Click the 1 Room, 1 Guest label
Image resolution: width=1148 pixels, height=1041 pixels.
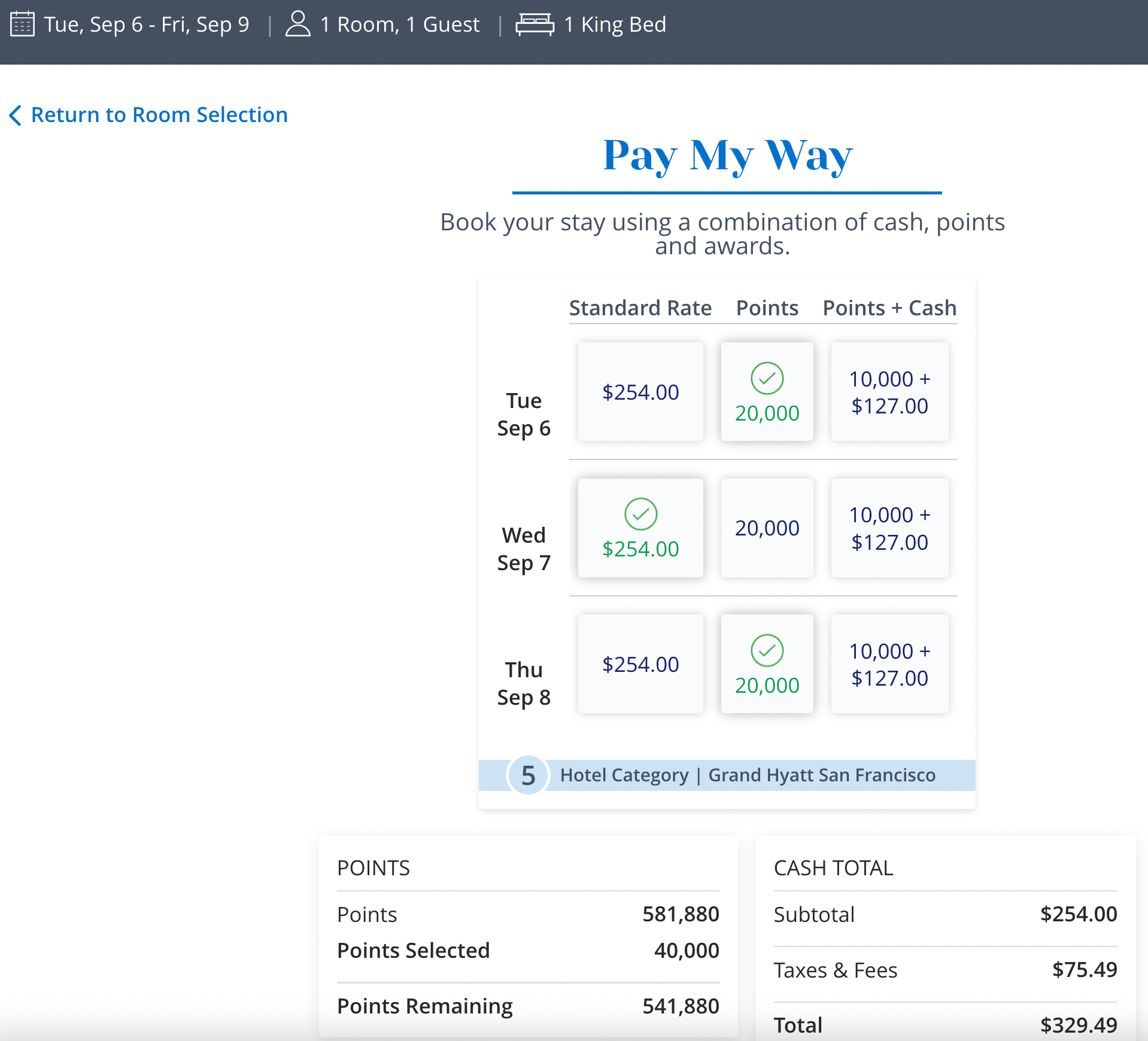pos(400,24)
